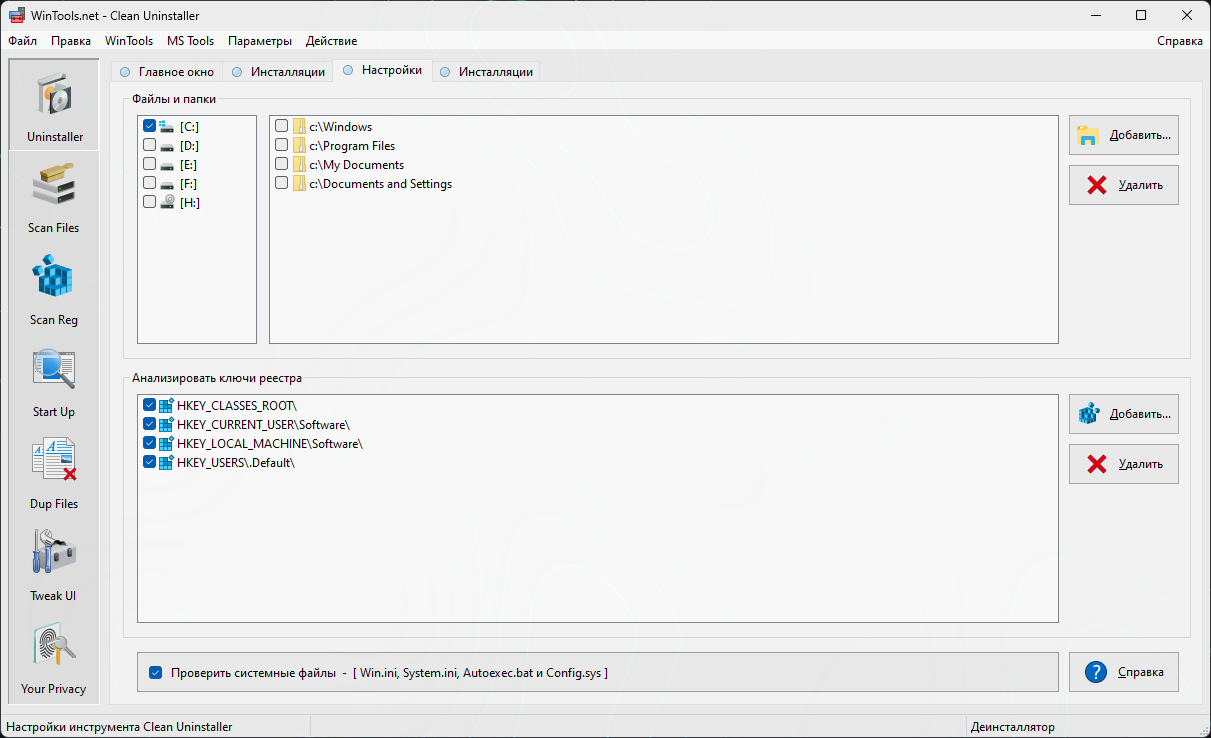Click Удалить button for files and folders

coord(1123,185)
